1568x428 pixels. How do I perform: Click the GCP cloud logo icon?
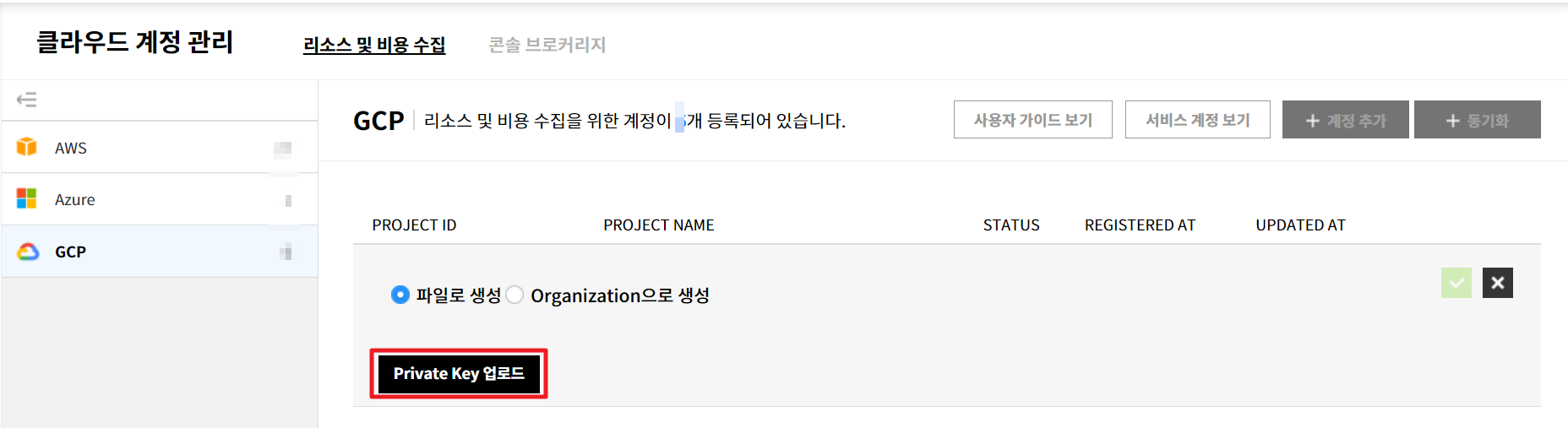(x=28, y=252)
